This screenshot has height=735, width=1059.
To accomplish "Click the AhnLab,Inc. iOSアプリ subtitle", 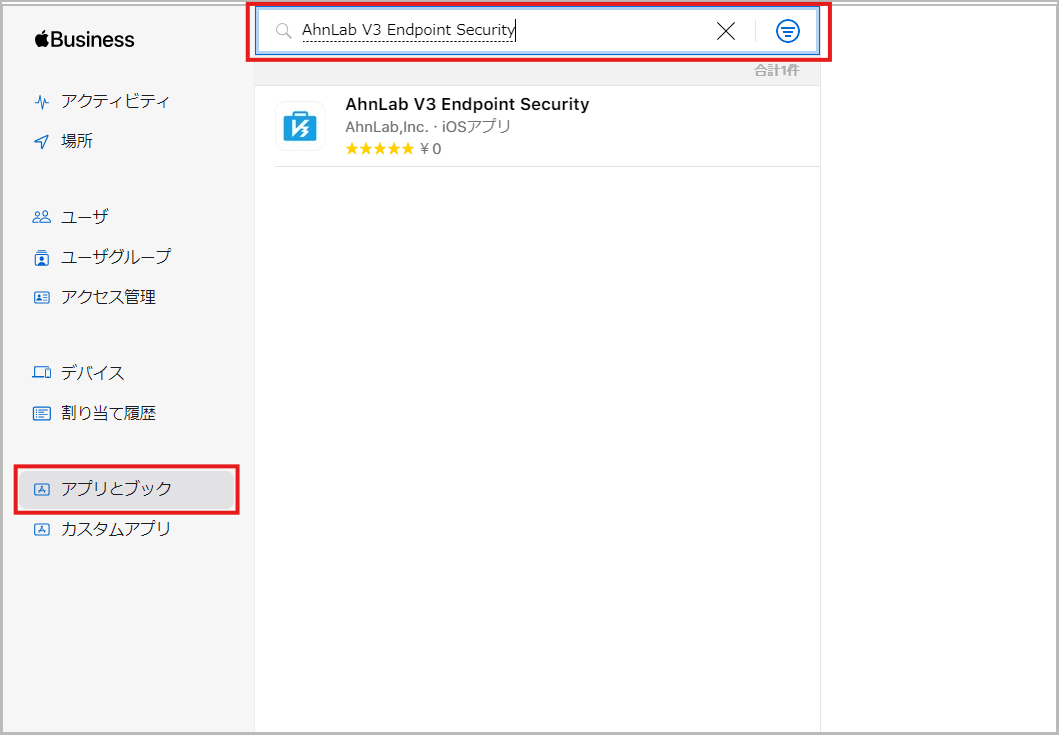I will pyautogui.click(x=428, y=127).
